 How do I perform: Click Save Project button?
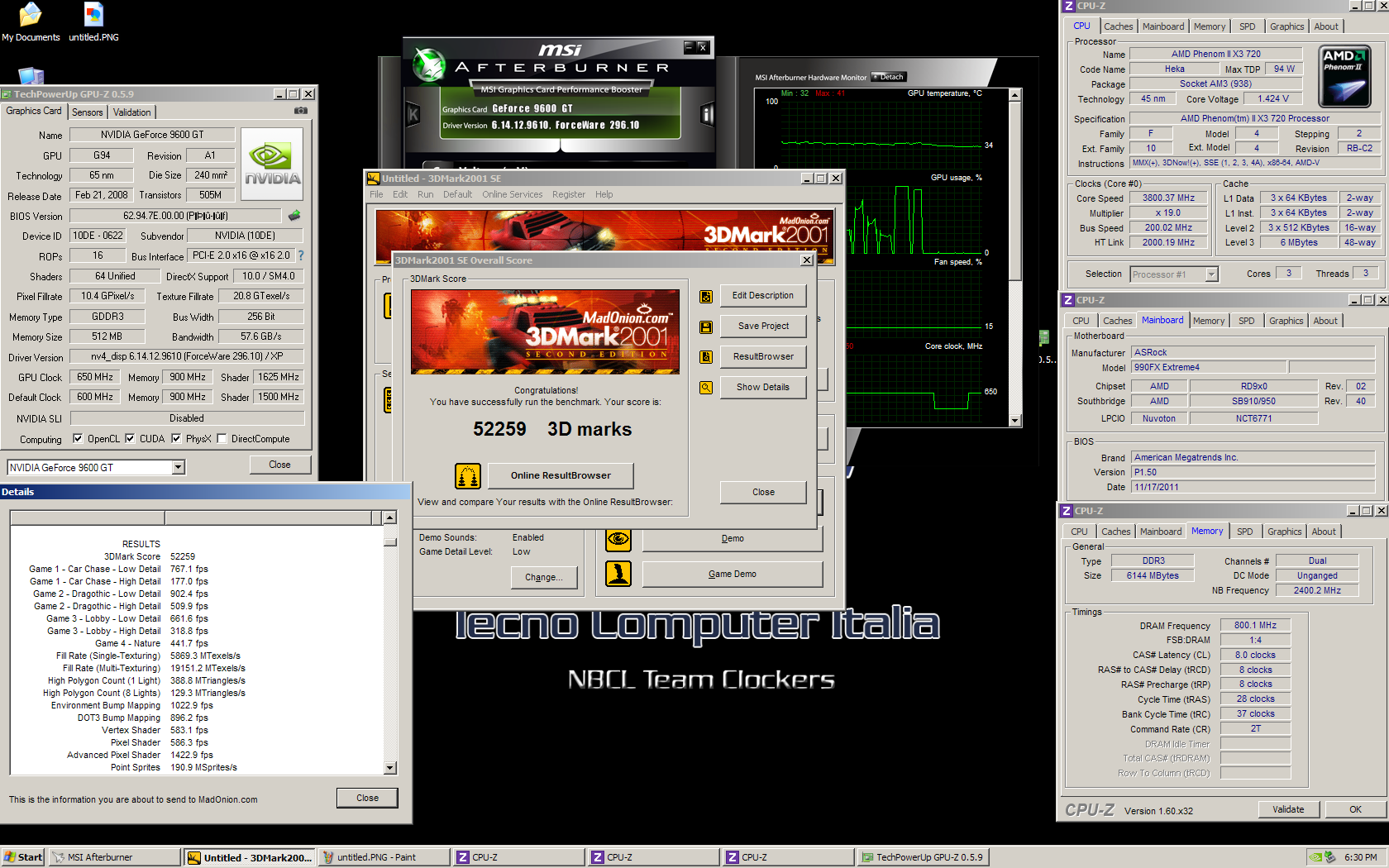click(763, 327)
